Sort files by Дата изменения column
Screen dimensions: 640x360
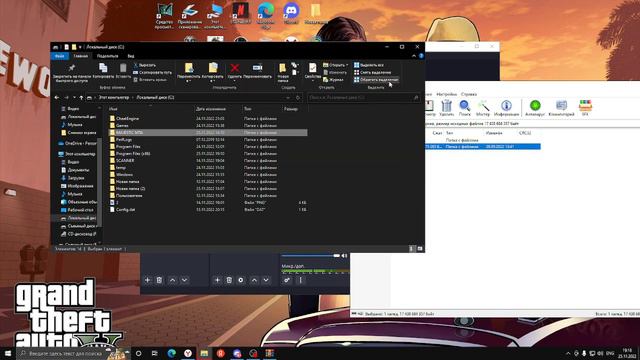[x=211, y=109]
